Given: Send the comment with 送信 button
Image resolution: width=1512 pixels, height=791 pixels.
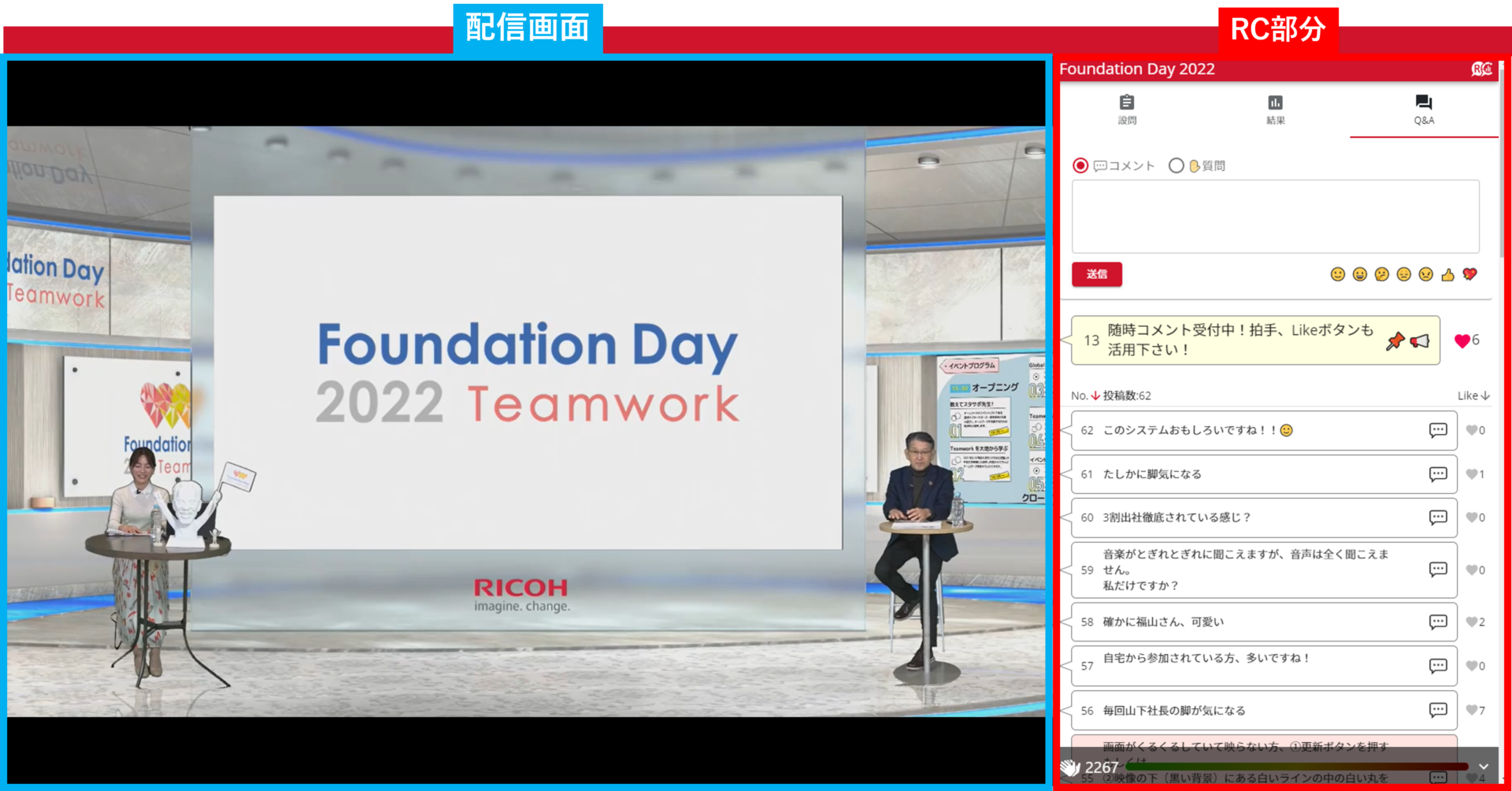Looking at the screenshot, I should coord(1097,274).
